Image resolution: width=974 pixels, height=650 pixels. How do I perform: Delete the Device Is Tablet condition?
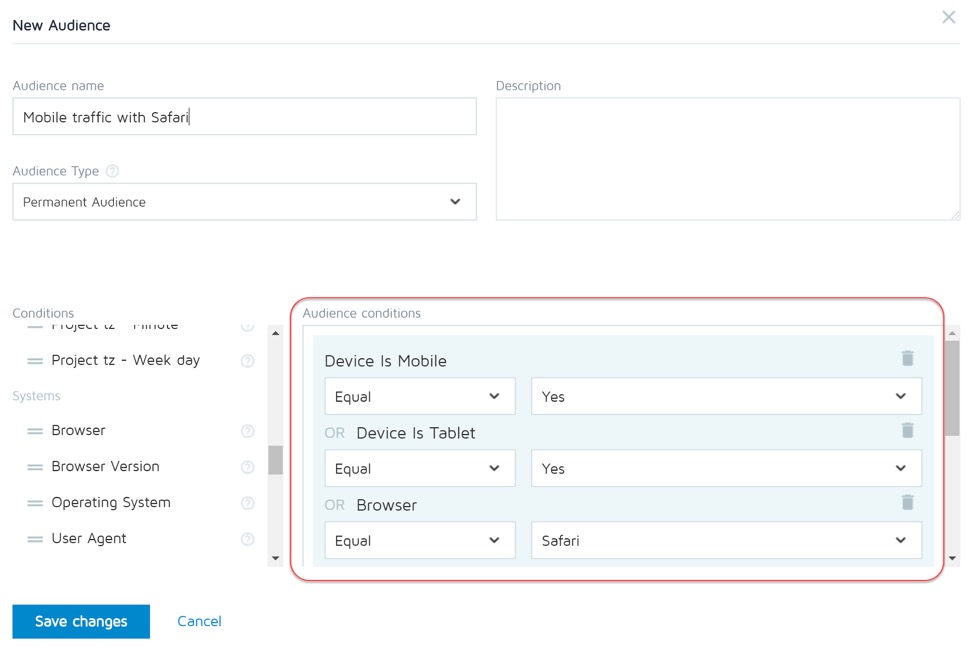[907, 430]
